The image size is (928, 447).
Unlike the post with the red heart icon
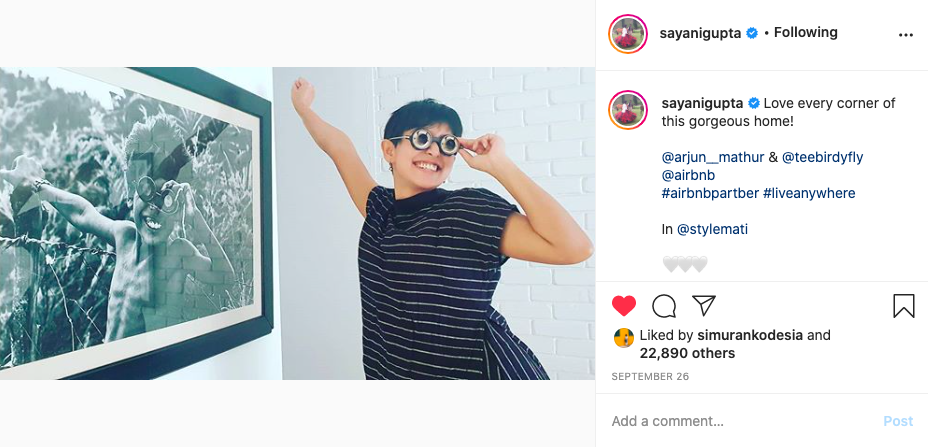(624, 306)
